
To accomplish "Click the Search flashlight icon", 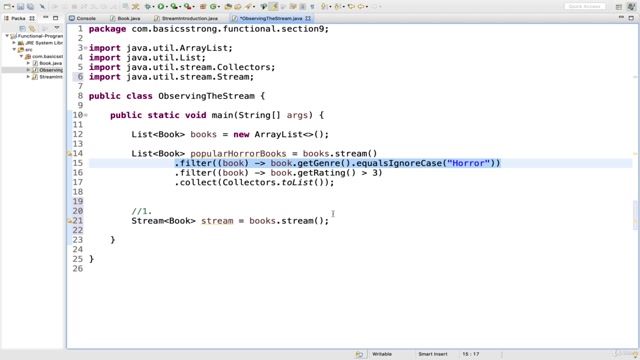I will coord(248,7).
